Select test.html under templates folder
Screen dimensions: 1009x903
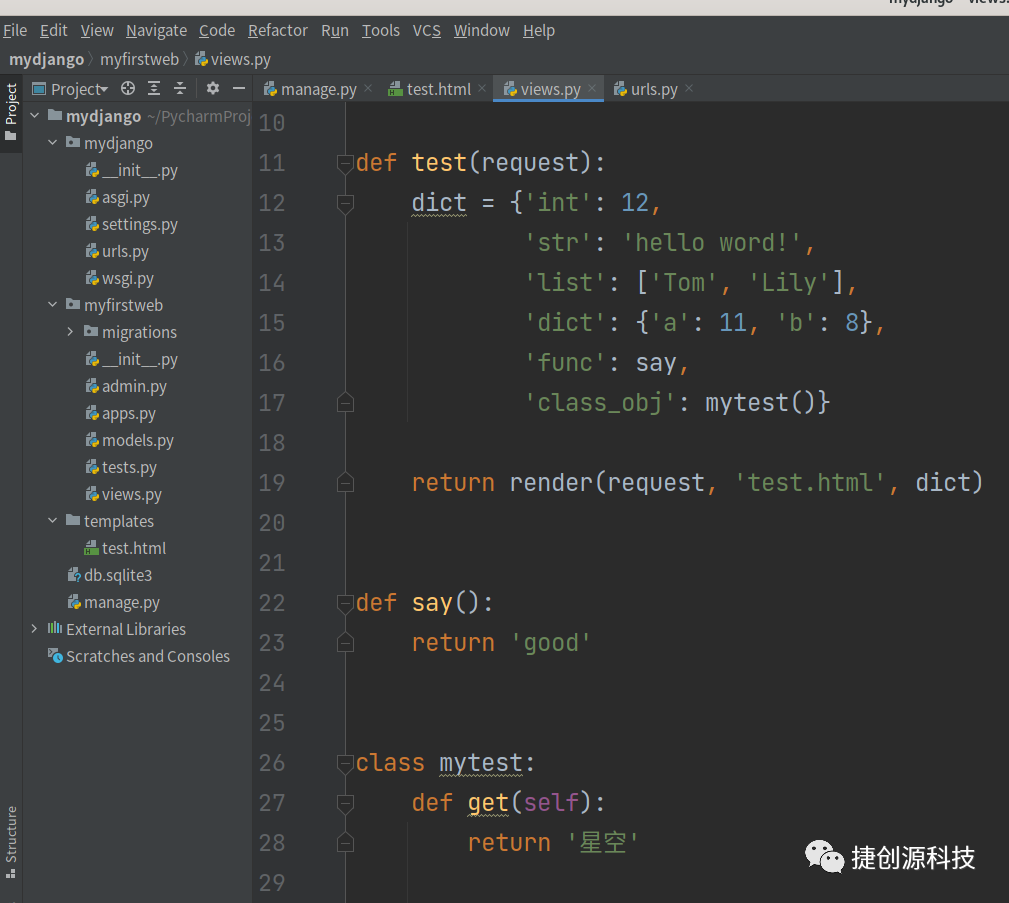coord(125,548)
